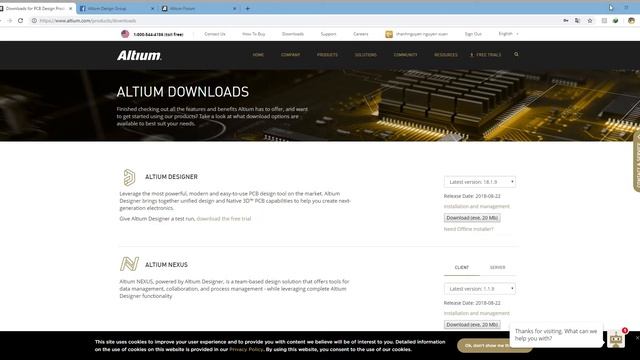Open the Careers link
640x360 pixels.
(360, 34)
